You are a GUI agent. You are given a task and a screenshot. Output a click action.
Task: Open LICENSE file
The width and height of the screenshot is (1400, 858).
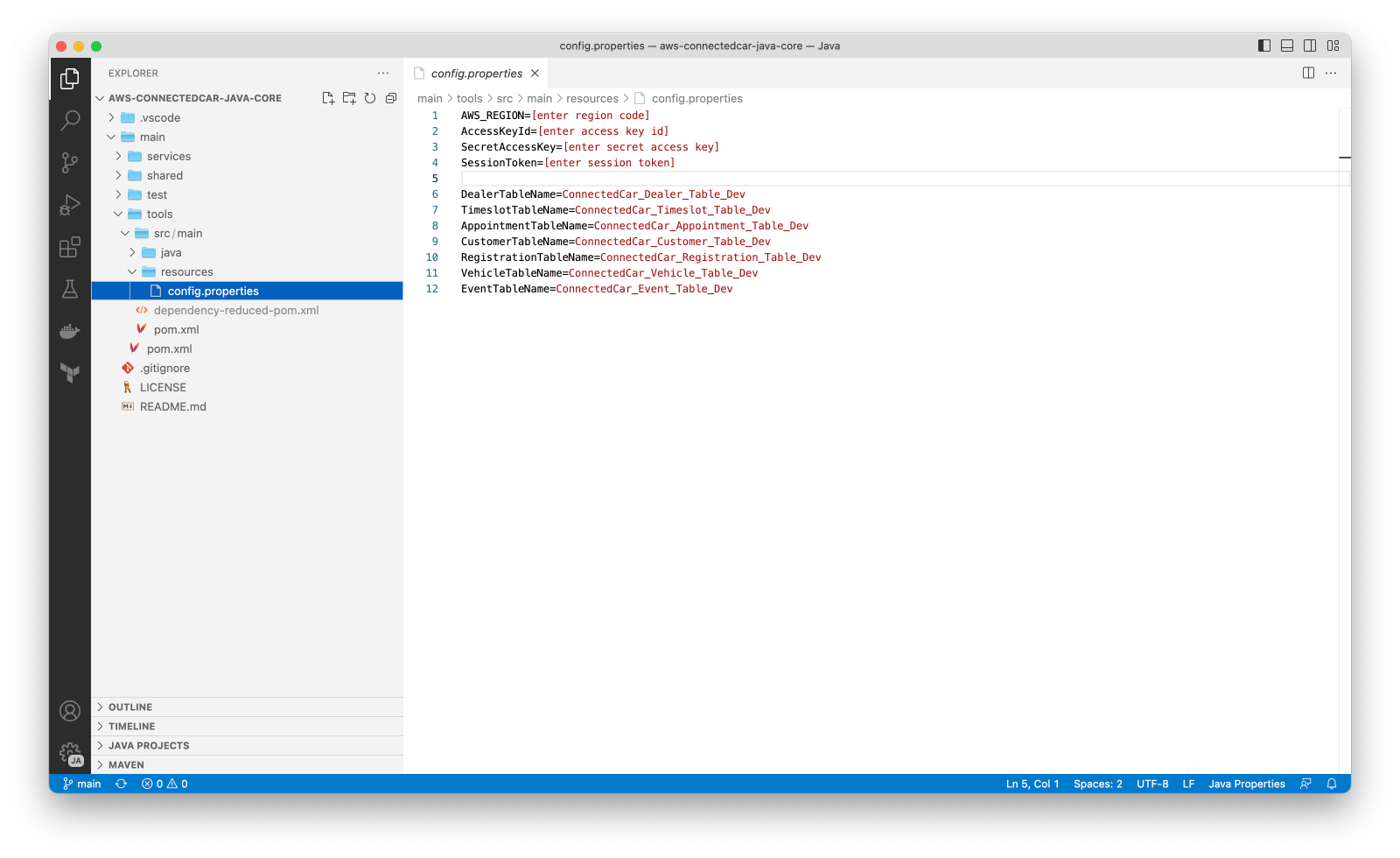pos(247,387)
